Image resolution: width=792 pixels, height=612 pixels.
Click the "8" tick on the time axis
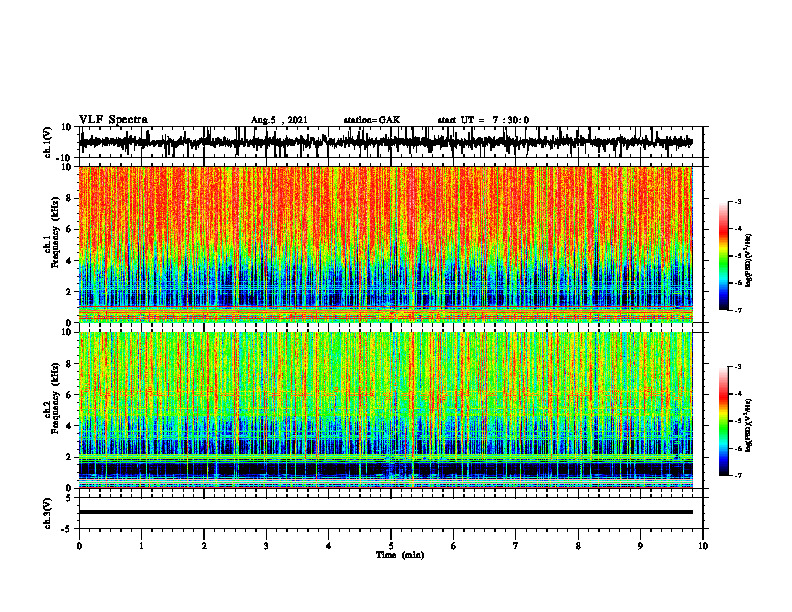coord(578,546)
